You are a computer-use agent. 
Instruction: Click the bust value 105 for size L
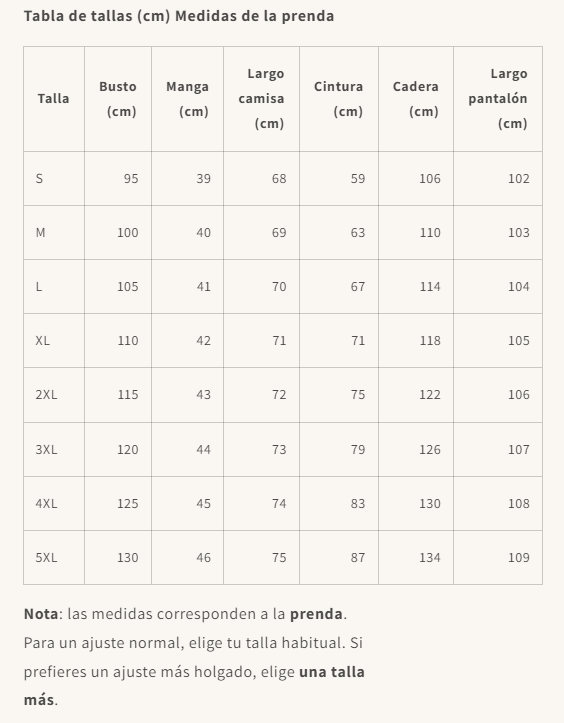pos(128,287)
